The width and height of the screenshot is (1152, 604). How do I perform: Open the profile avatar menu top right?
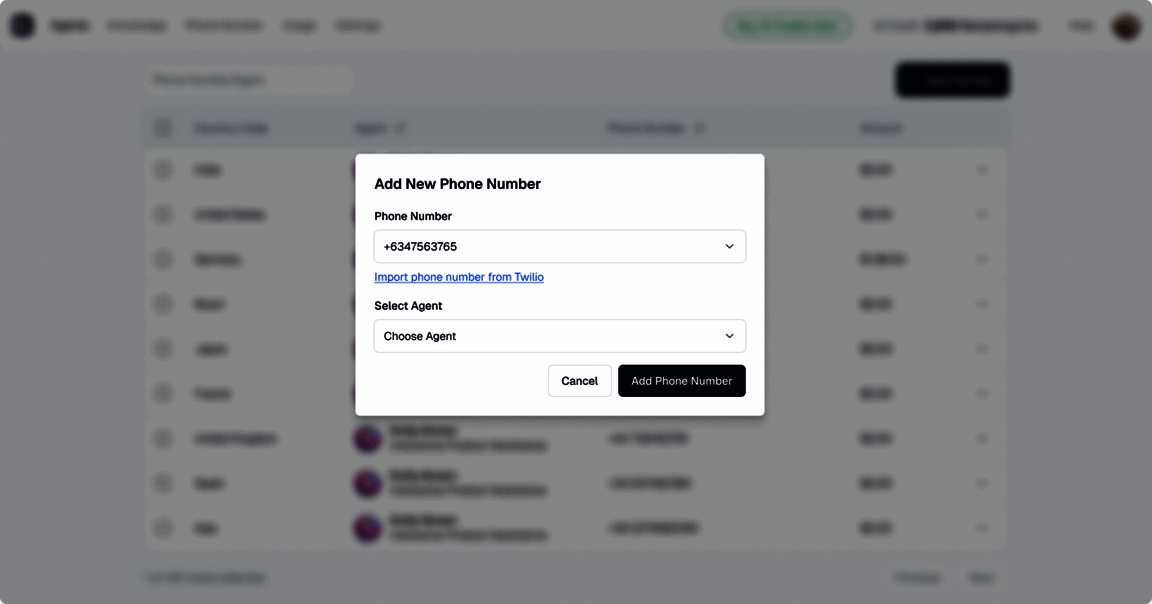1126,25
